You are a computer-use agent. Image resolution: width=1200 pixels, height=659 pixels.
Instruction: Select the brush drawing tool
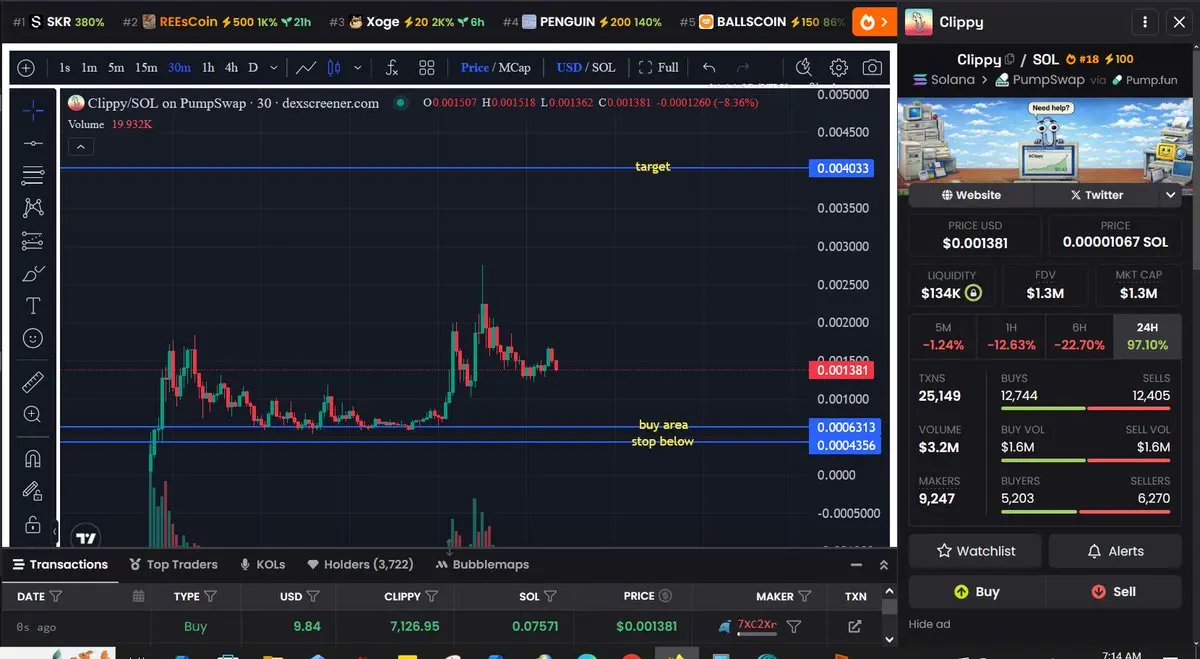[x=33, y=273]
